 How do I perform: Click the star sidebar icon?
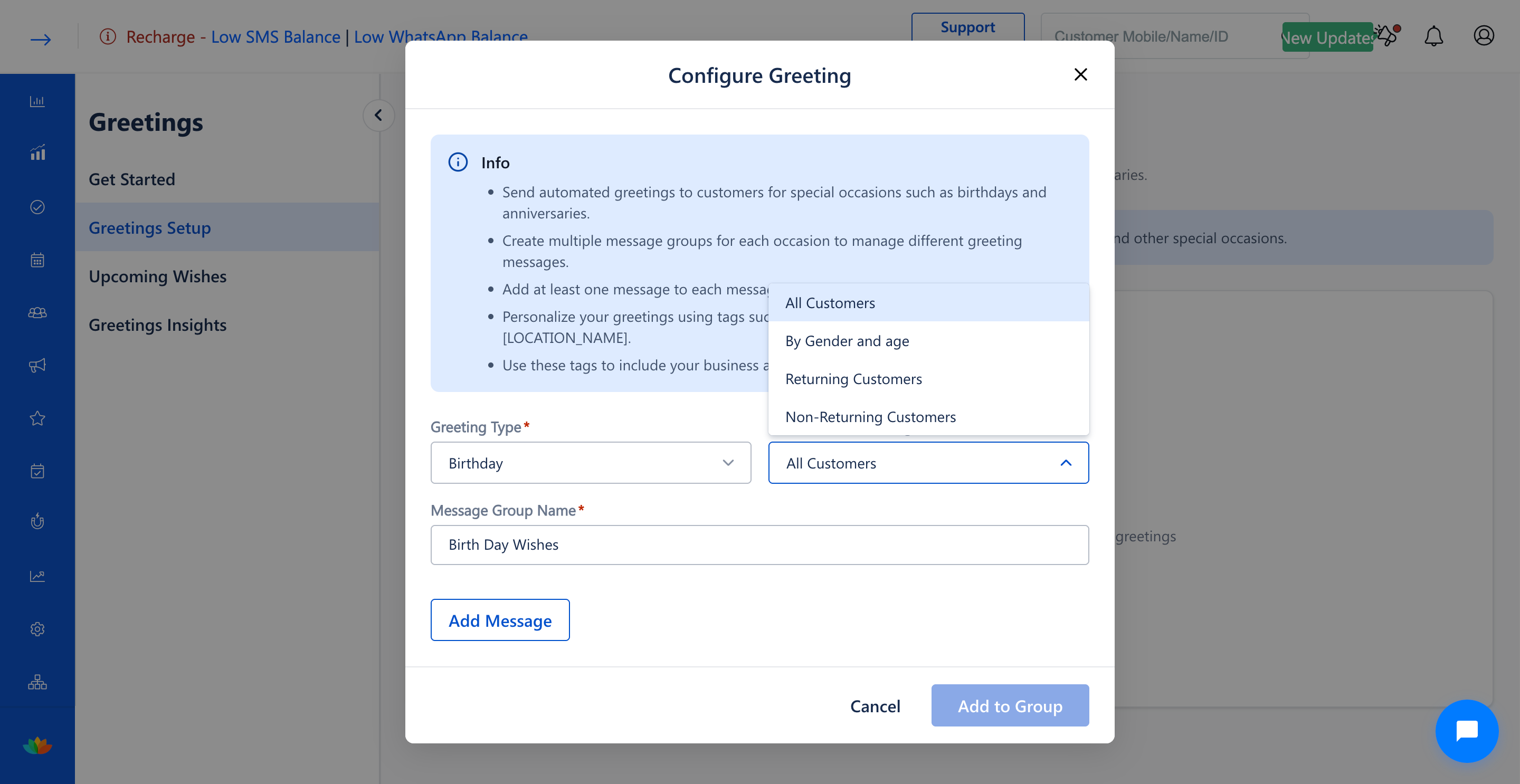point(37,418)
